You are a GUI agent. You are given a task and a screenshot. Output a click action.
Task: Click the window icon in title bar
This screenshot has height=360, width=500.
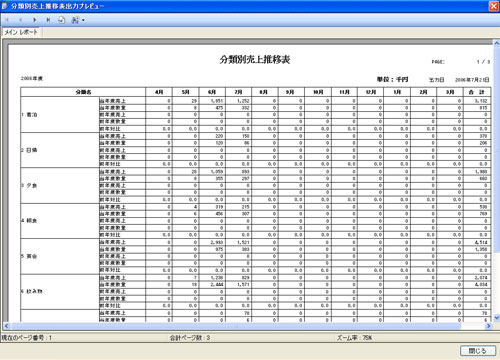pos(5,6)
